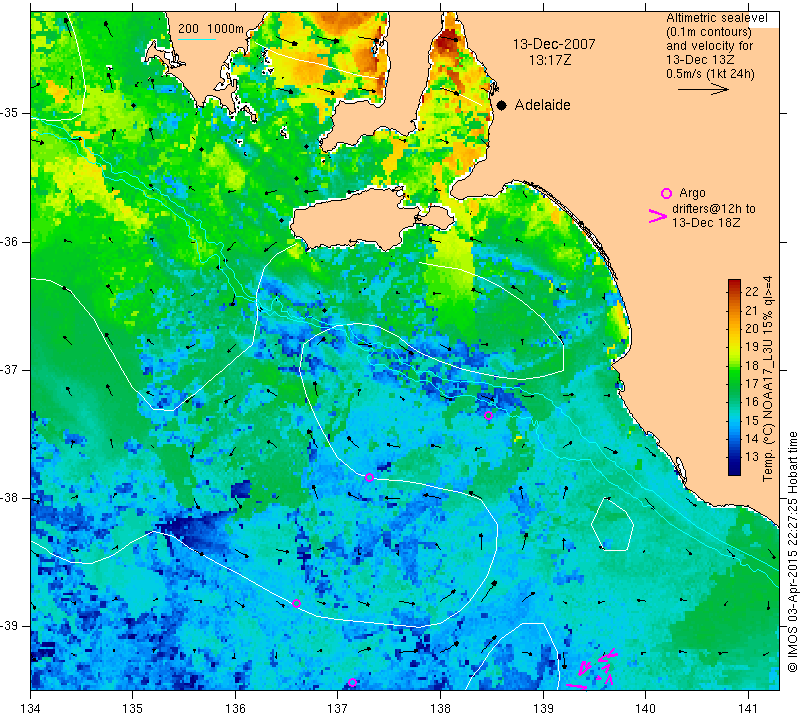Click the colorbar tick label '18'
This screenshot has width=800, height=720.
point(752,365)
